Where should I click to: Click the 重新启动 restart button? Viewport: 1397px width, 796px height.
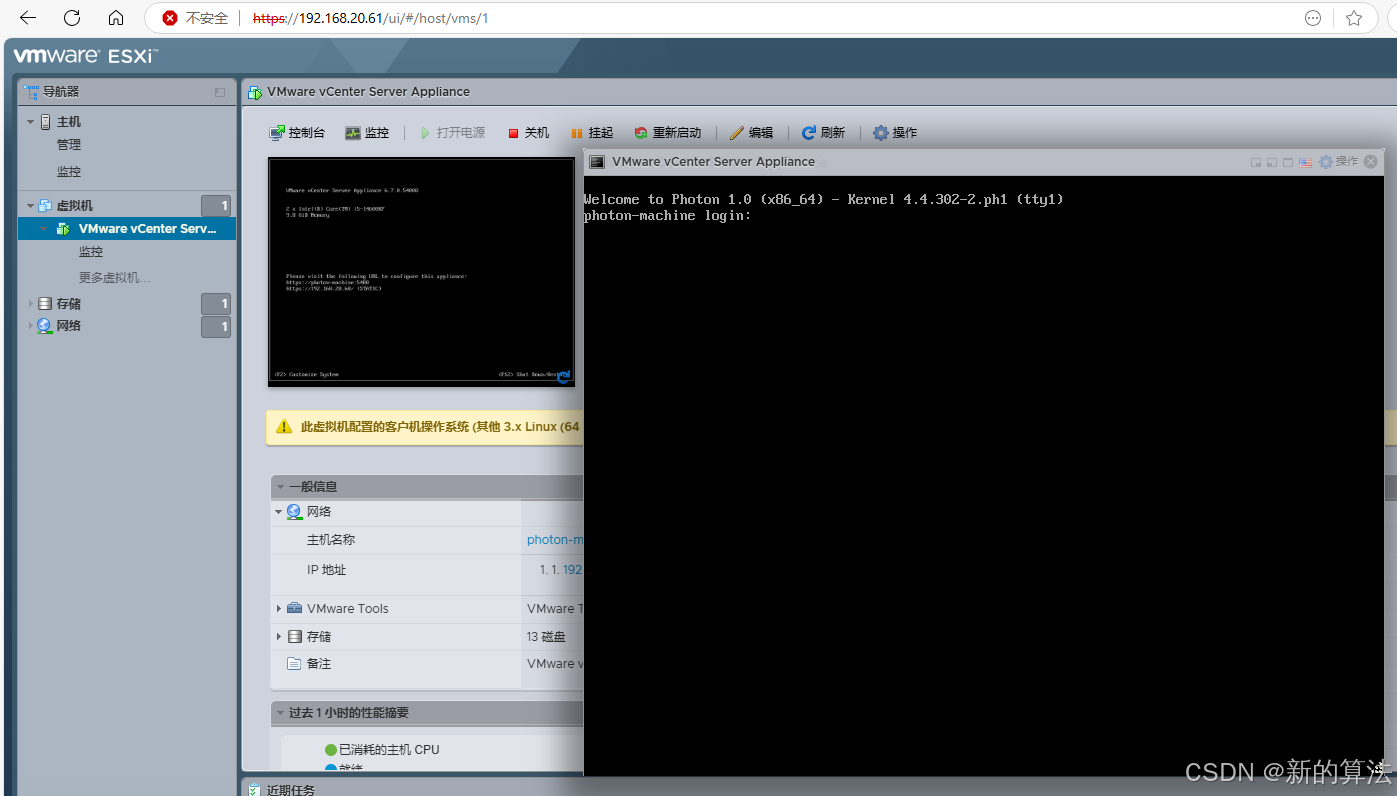point(668,133)
